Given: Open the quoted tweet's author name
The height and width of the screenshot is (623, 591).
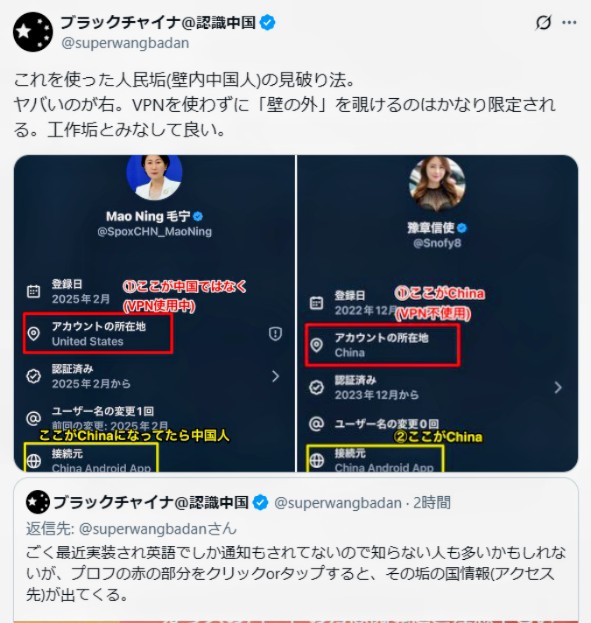Looking at the screenshot, I should pyautogui.click(x=151, y=503).
